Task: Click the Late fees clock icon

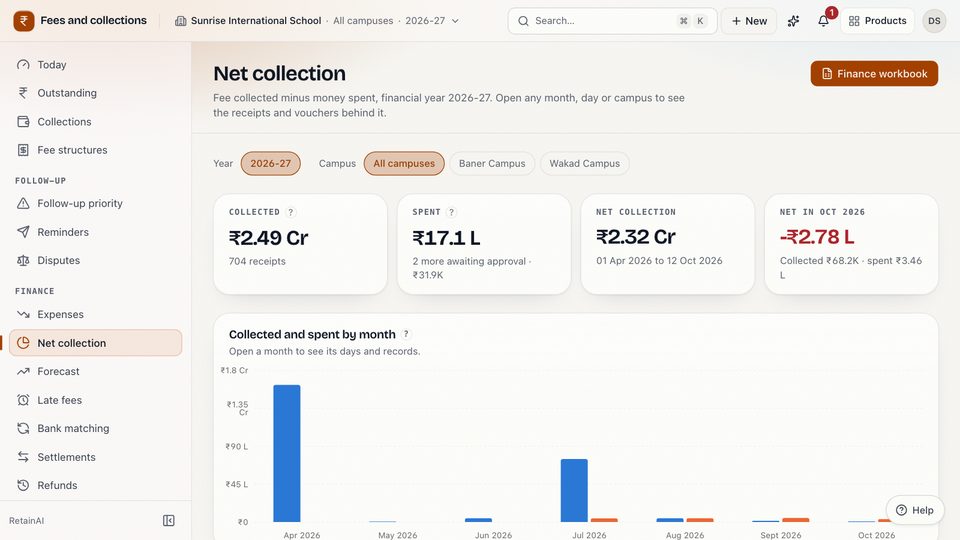Action: [23, 400]
